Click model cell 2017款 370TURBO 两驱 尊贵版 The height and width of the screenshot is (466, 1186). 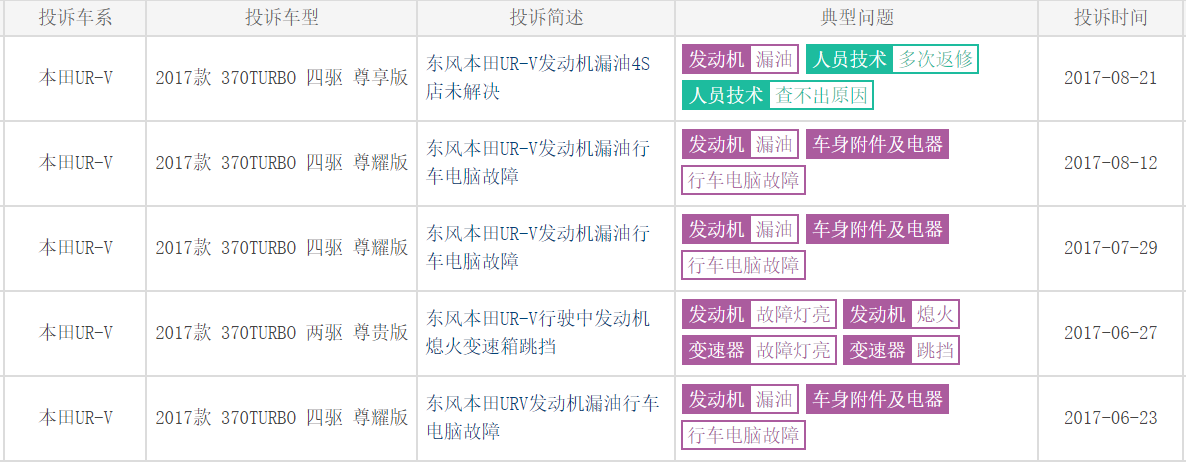tap(281, 333)
